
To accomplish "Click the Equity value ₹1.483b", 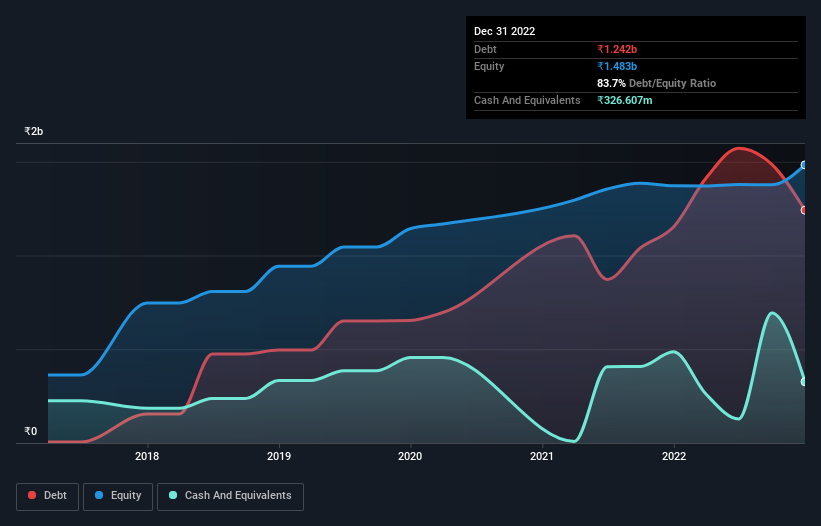I will (617, 66).
